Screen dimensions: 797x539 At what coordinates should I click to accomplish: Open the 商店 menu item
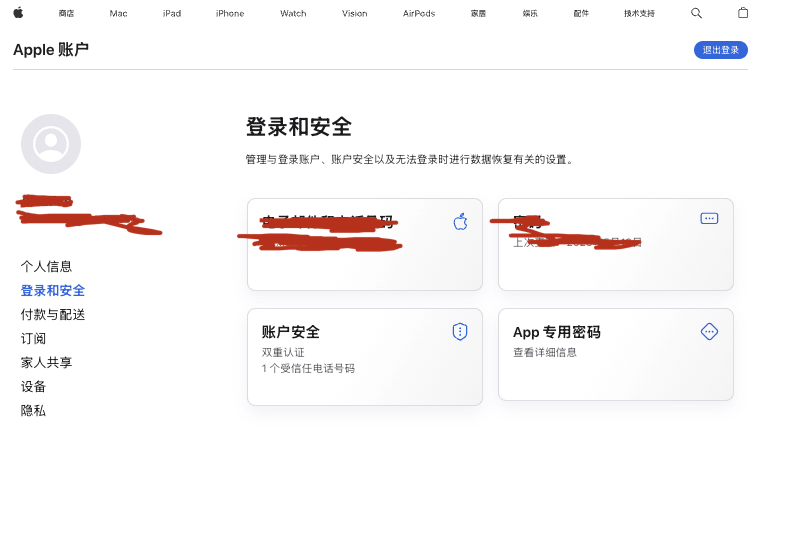pyautogui.click(x=66, y=14)
